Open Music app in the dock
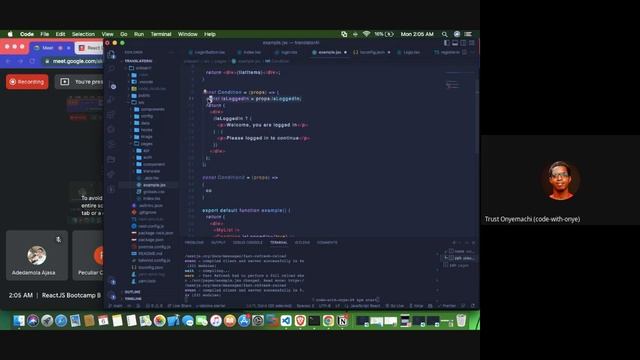Image resolution: width=640 pixels, height=360 pixels. [216, 321]
